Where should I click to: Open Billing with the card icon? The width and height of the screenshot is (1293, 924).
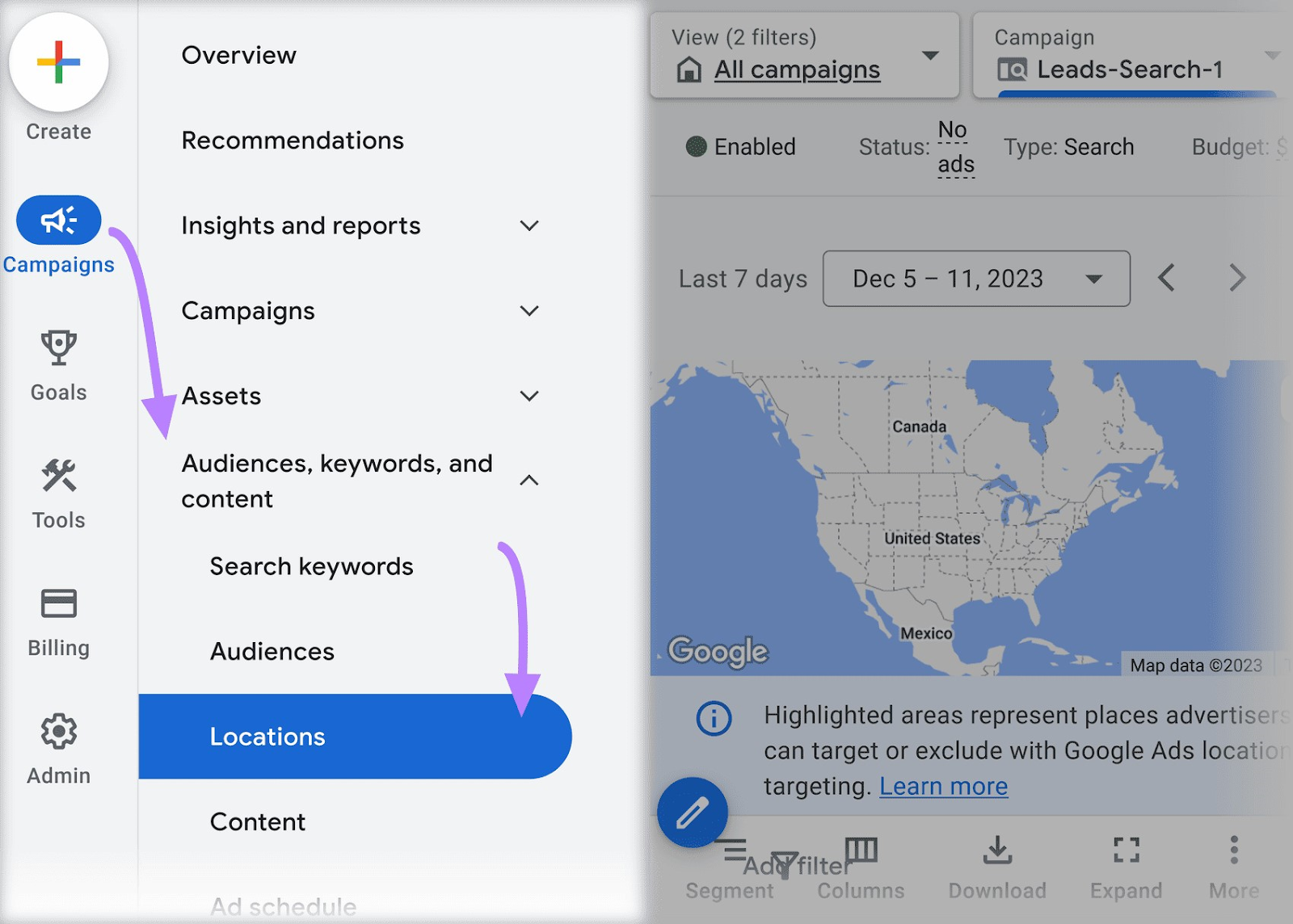pos(57,603)
